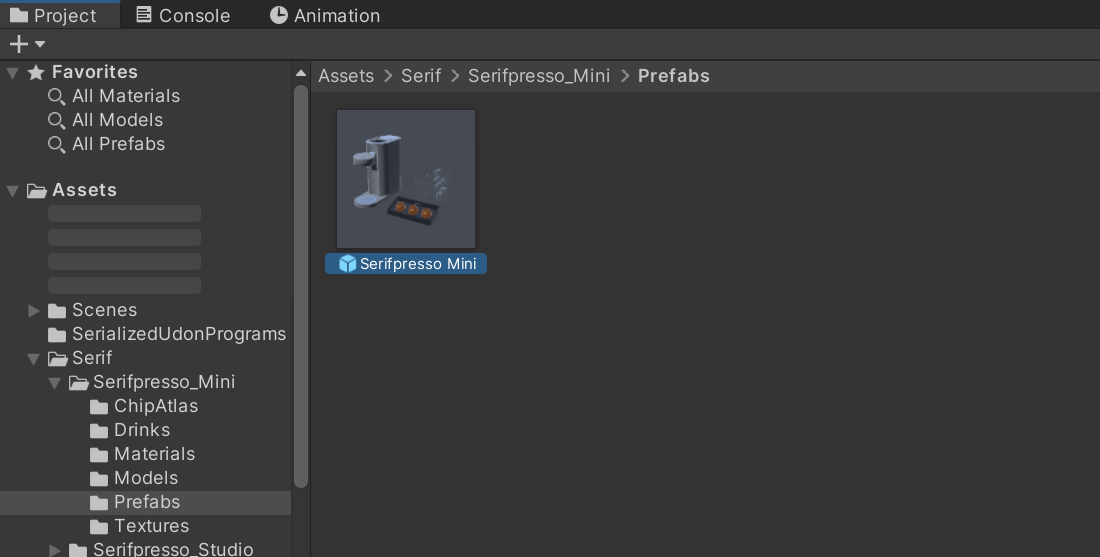Click the folder tree scroll-up arrow
The width and height of the screenshot is (1100, 557).
(301, 72)
